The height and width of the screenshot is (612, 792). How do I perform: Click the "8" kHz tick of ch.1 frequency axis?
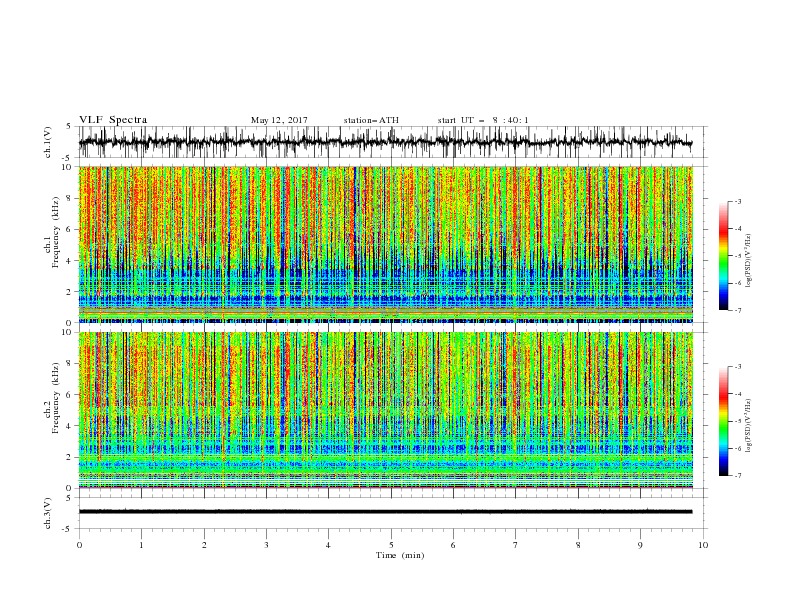click(69, 198)
